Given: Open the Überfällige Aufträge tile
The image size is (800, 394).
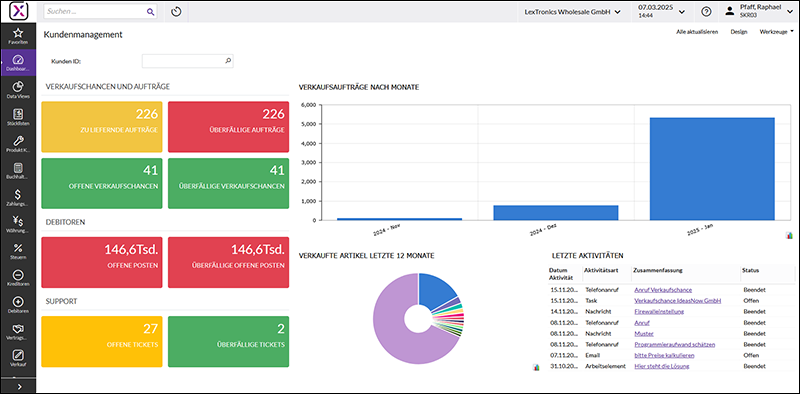Looking at the screenshot, I should 228,127.
